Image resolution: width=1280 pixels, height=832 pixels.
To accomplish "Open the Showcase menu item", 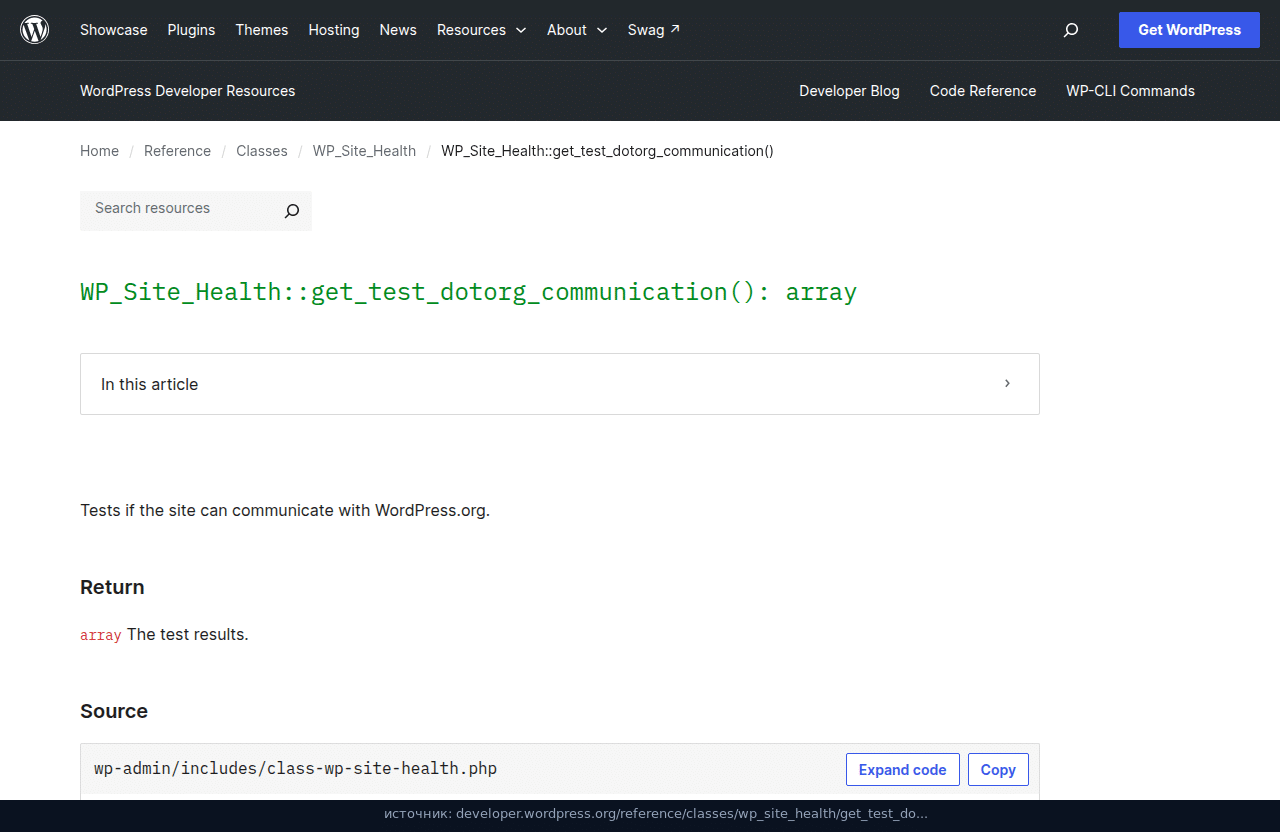I will pos(114,30).
